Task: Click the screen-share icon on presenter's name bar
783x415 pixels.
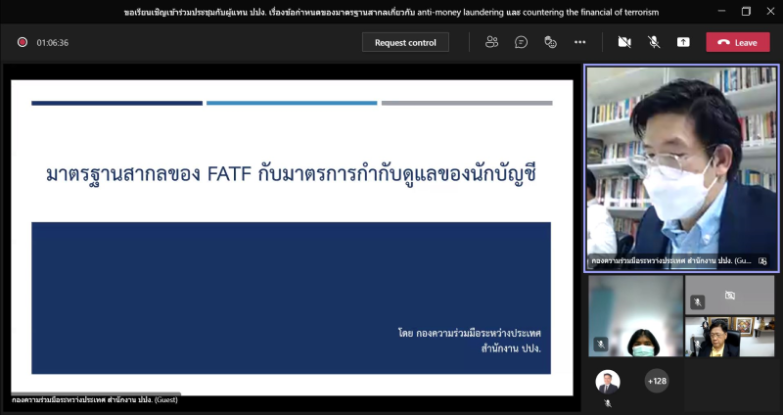Action: (x=763, y=261)
